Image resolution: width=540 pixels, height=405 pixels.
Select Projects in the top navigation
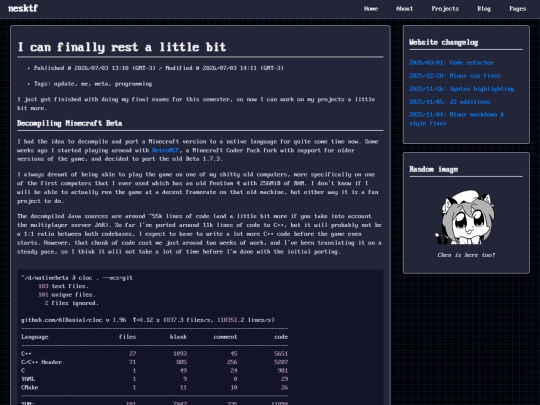pyautogui.click(x=445, y=9)
